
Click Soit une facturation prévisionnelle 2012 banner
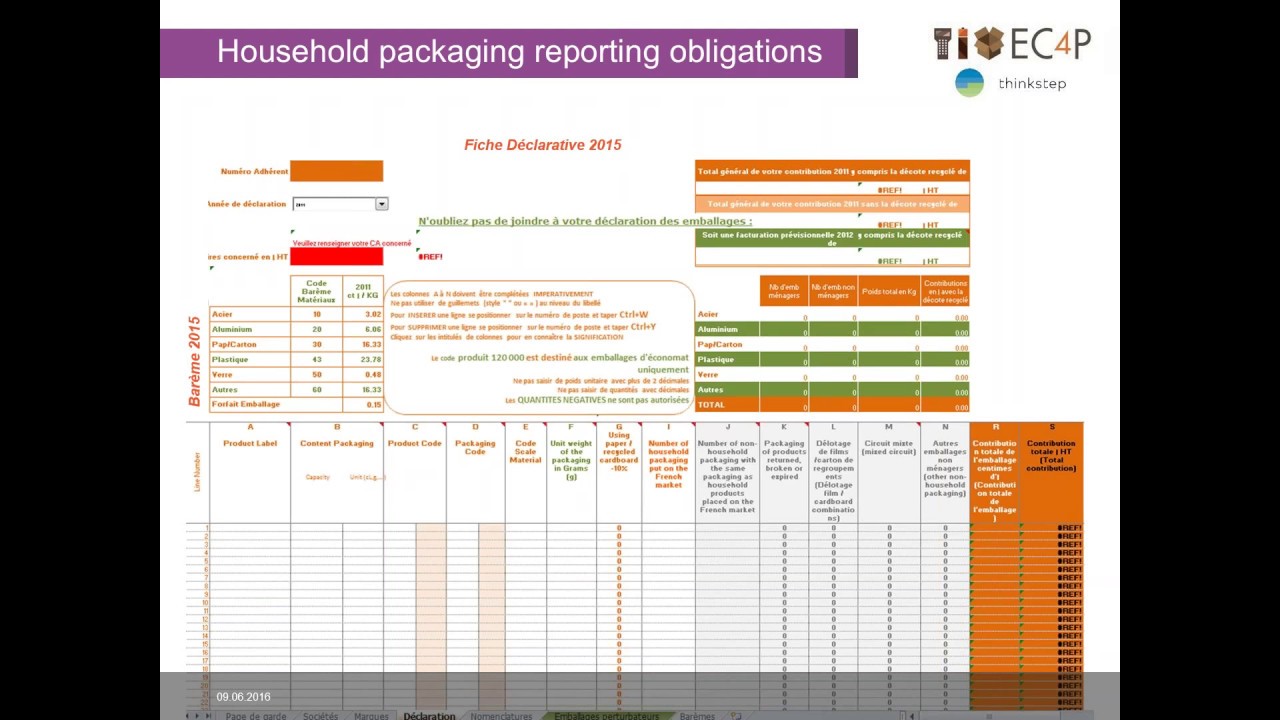(832, 238)
